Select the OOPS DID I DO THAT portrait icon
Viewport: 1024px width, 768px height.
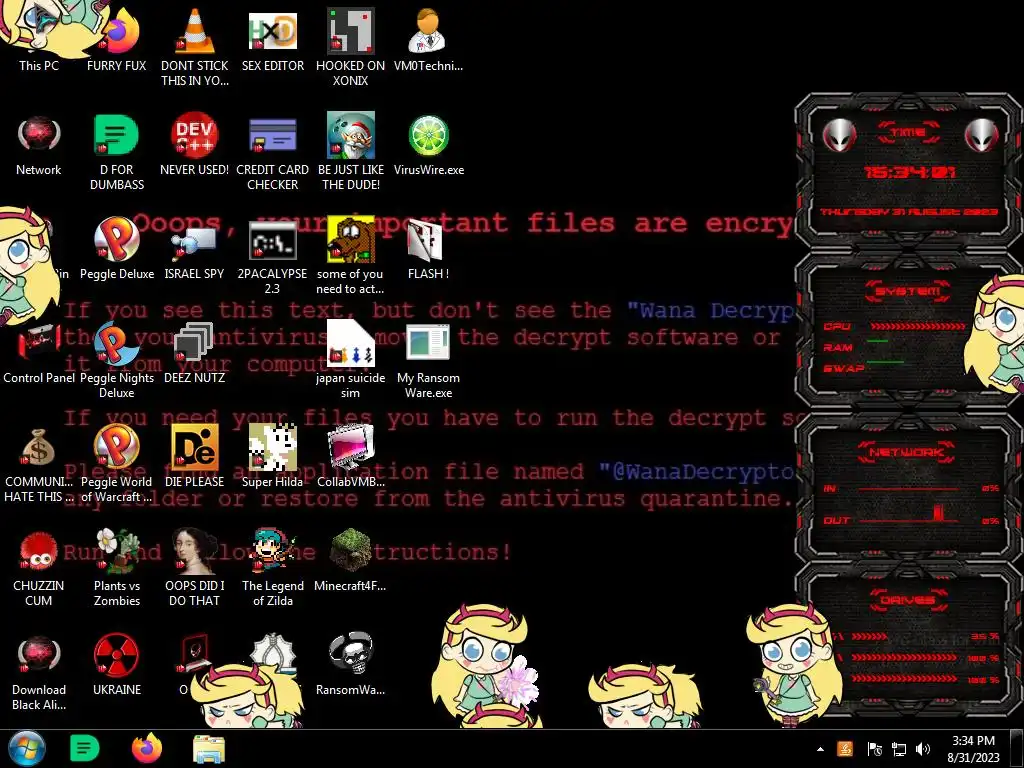point(195,568)
